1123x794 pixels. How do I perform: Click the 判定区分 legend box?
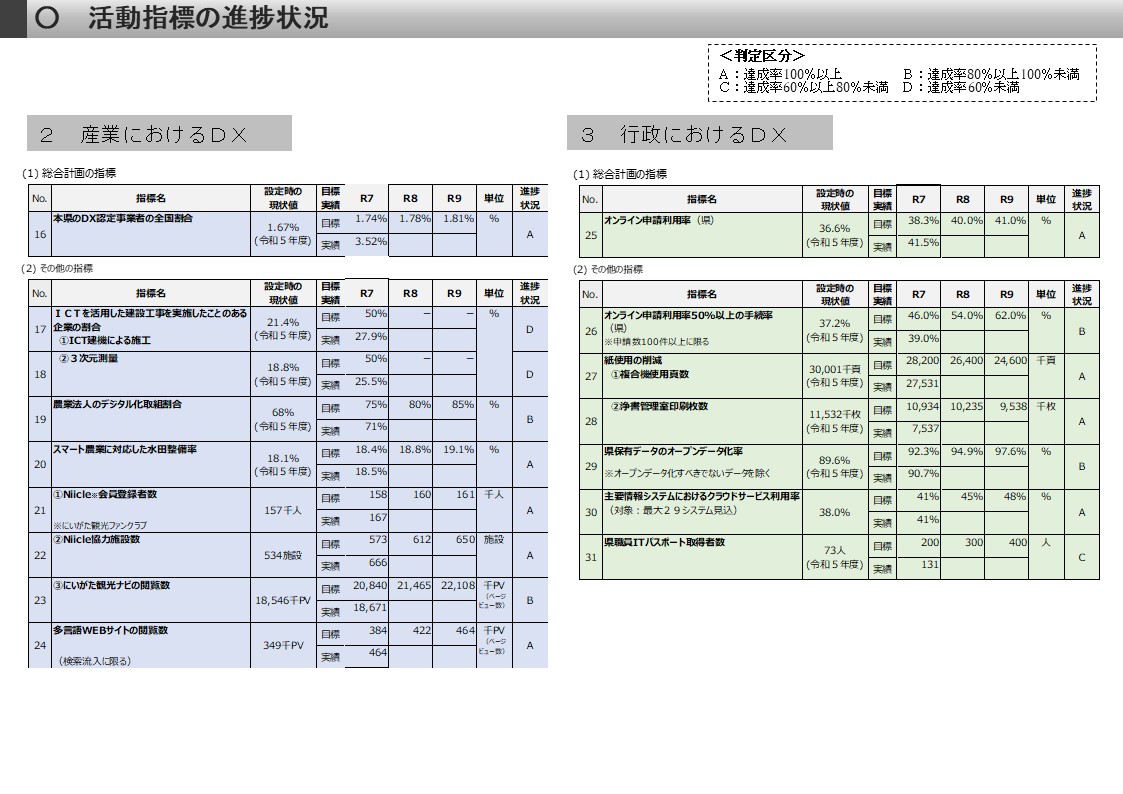point(902,72)
